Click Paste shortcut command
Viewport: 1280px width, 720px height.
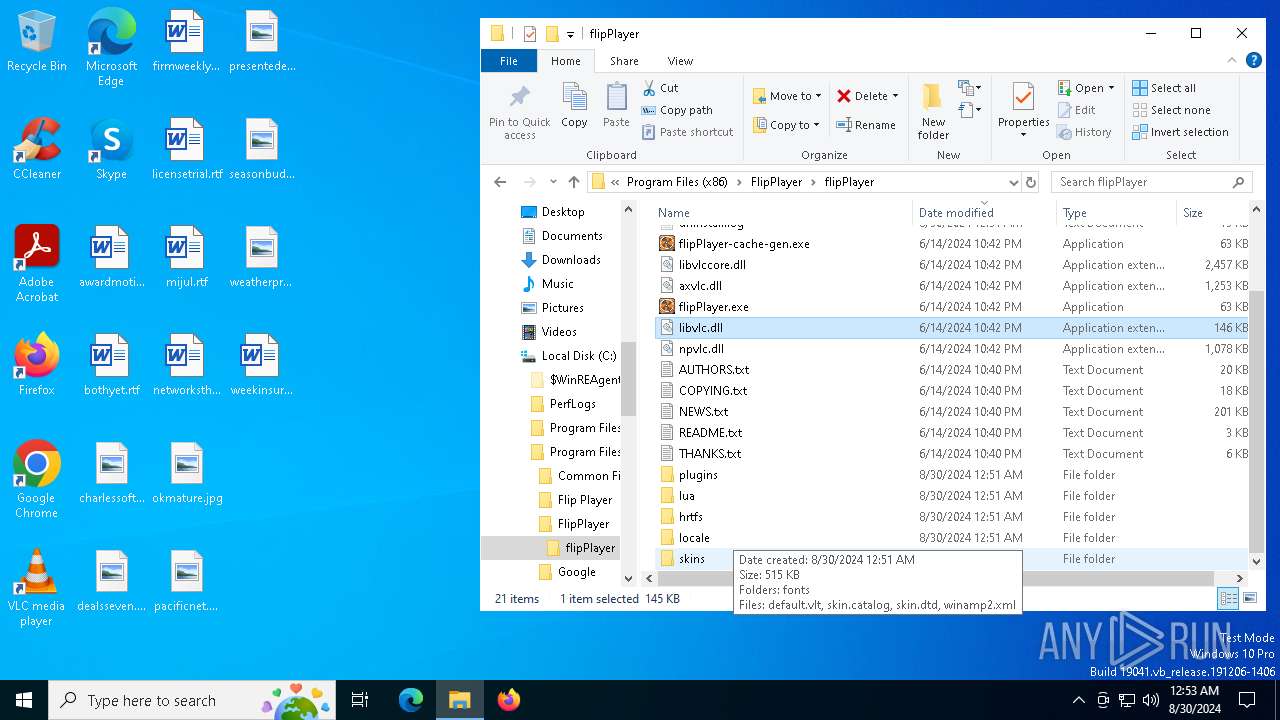pyautogui.click(x=687, y=132)
